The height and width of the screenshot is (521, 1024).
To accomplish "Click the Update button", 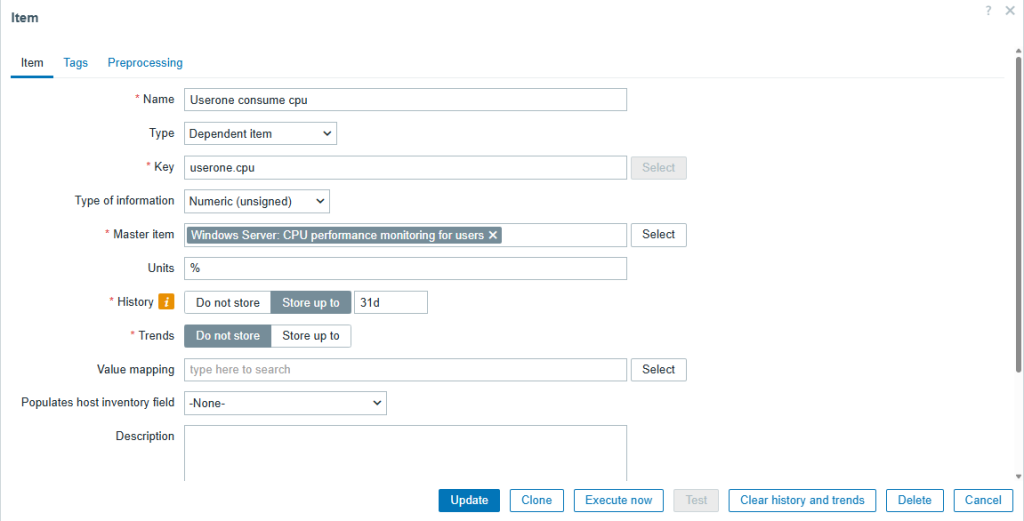I will [469, 500].
